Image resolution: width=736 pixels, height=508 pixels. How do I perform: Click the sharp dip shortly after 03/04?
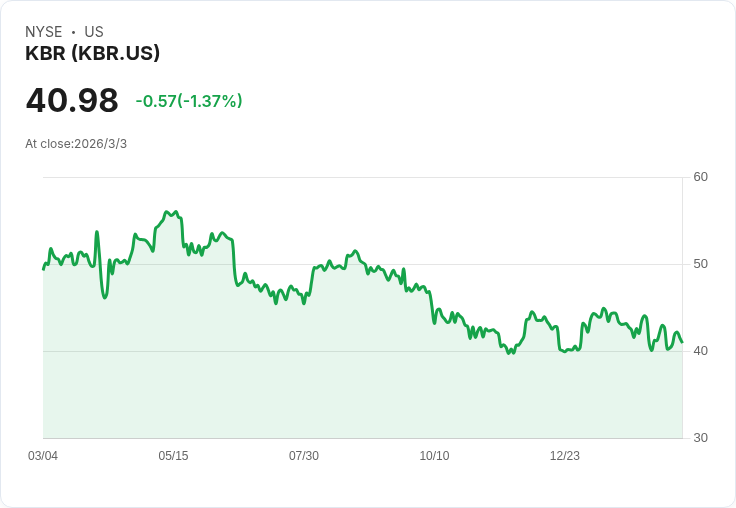(x=105, y=298)
